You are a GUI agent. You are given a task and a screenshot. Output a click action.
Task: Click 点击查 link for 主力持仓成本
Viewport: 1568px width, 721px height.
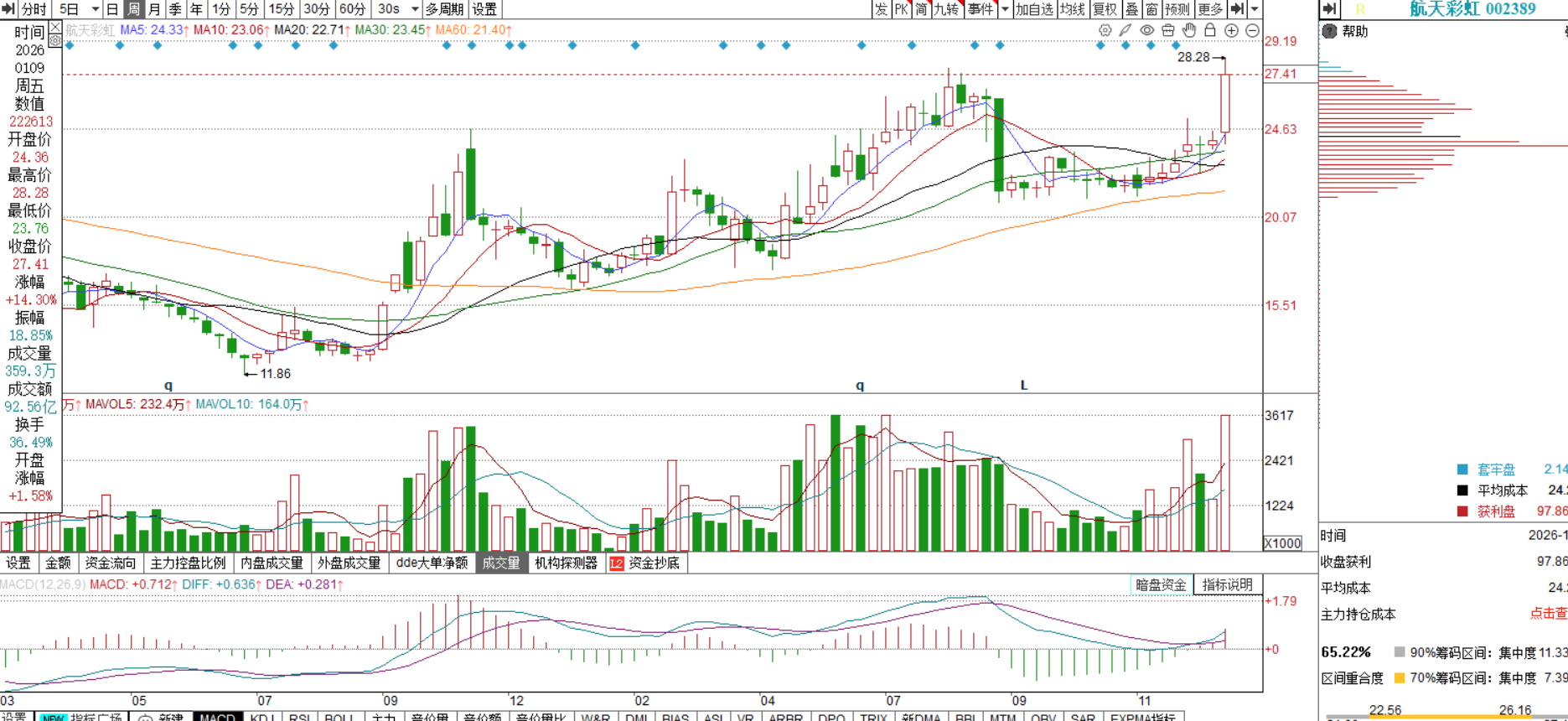point(1549,614)
